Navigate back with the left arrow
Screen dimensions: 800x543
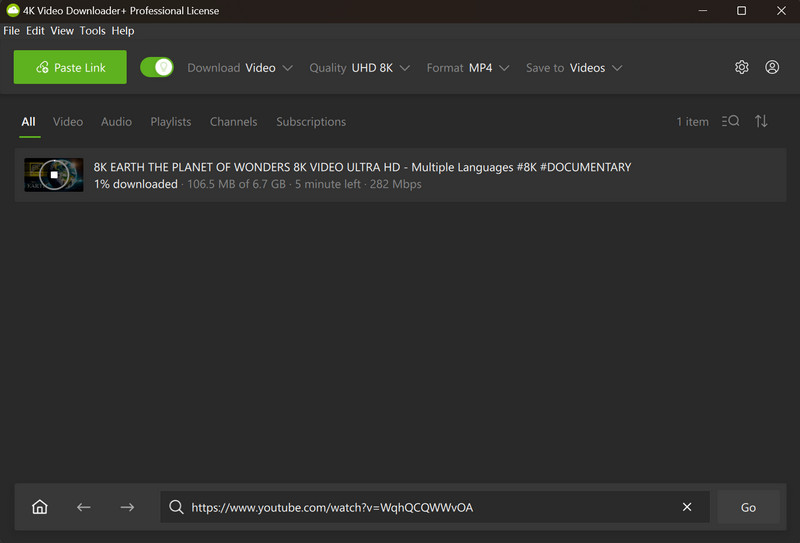[84, 507]
